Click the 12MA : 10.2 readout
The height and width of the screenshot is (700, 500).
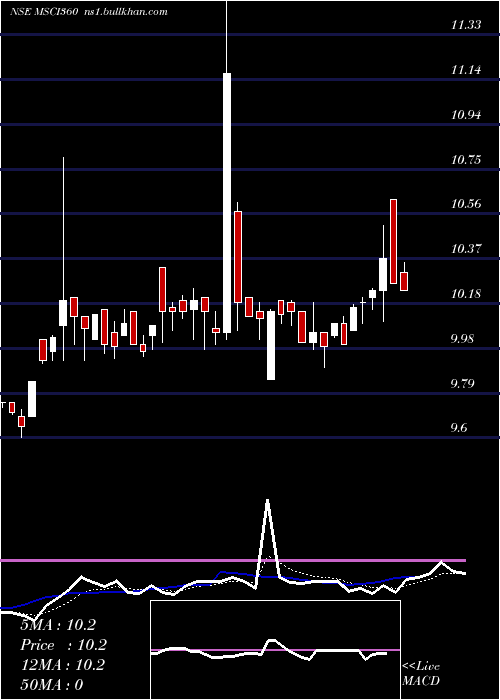tap(62, 665)
